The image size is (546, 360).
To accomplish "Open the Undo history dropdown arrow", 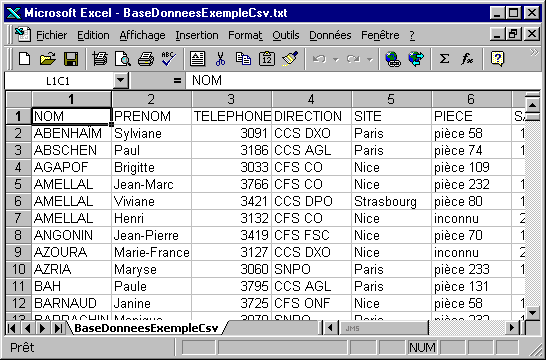I will [x=336, y=60].
